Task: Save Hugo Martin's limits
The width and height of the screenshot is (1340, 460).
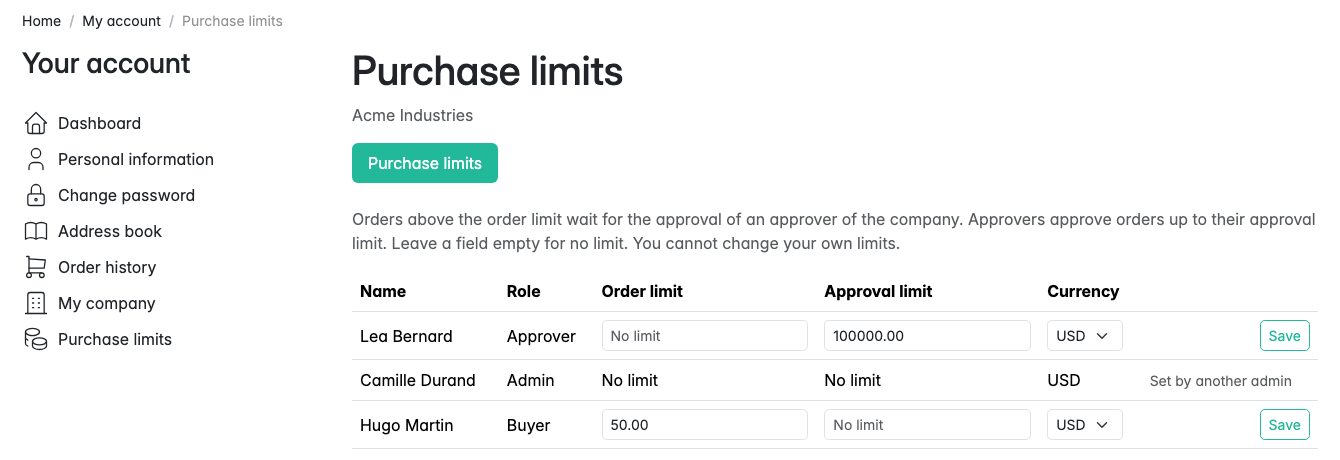Action: tap(1284, 425)
